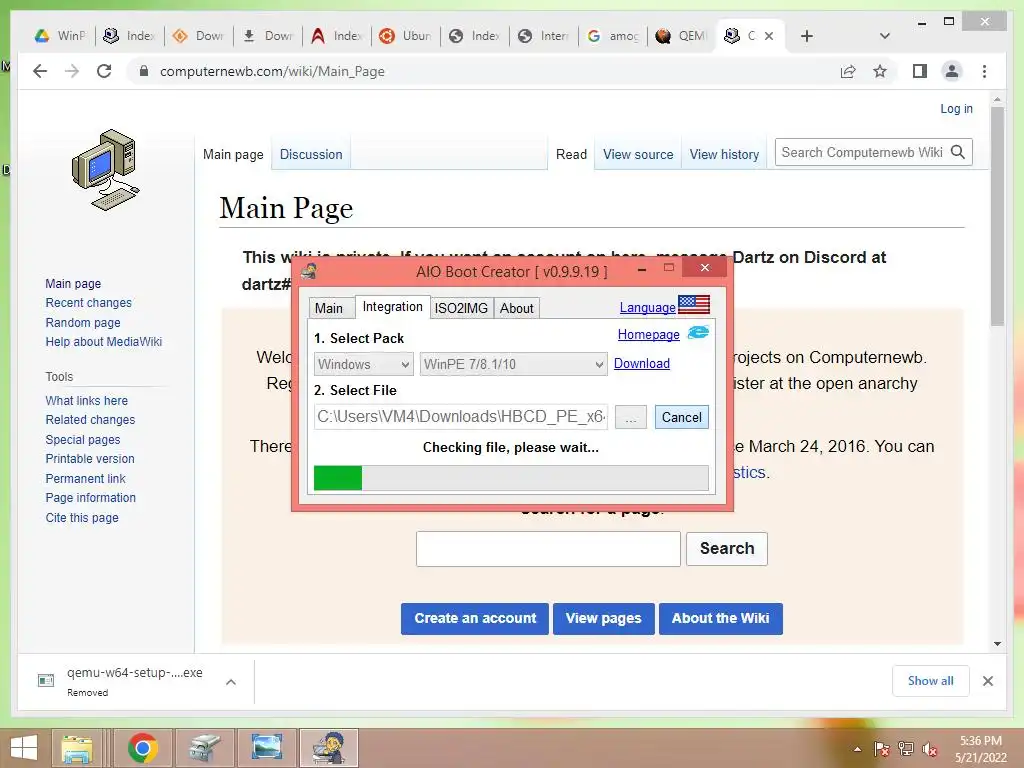
Task: Switch to the QEMU browser tab
Action: [x=682, y=36]
